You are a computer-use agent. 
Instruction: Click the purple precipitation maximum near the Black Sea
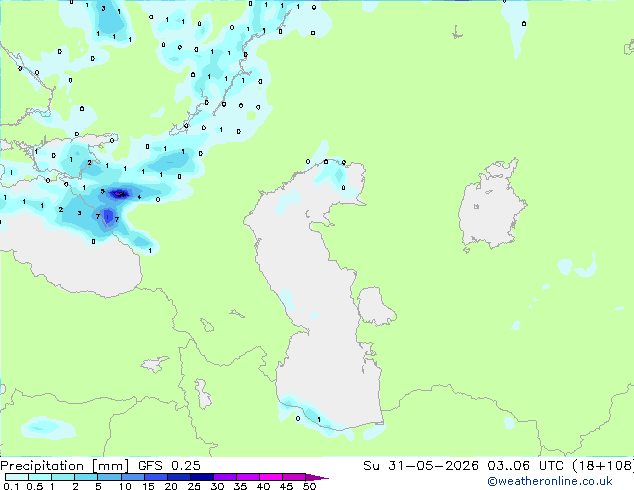[120, 194]
